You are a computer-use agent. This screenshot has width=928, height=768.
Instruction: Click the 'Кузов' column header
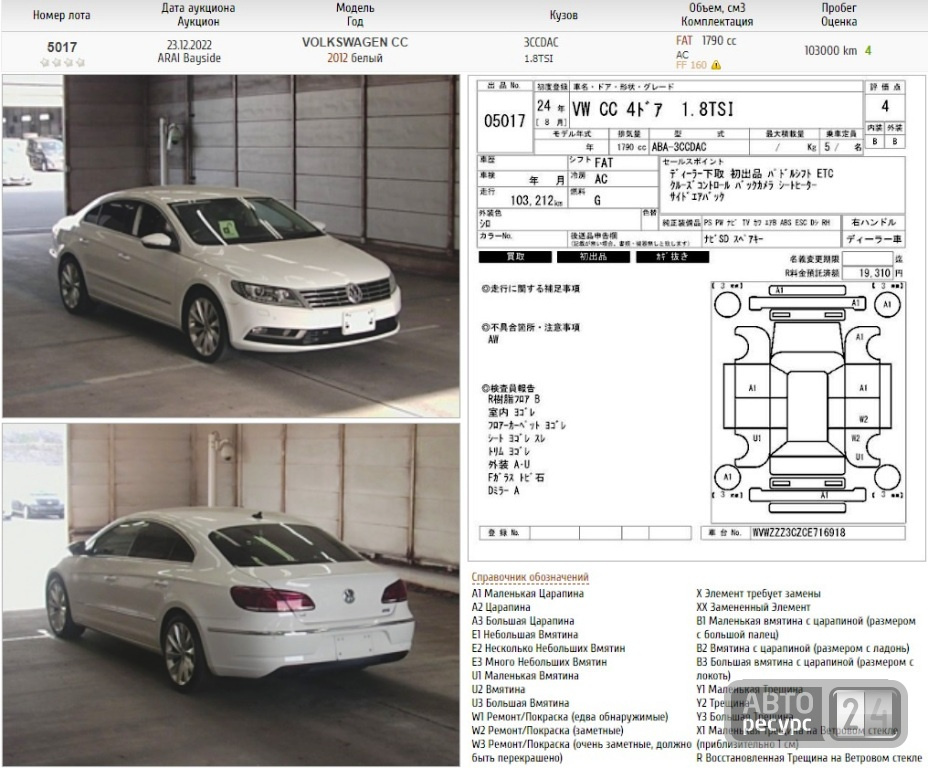click(563, 15)
